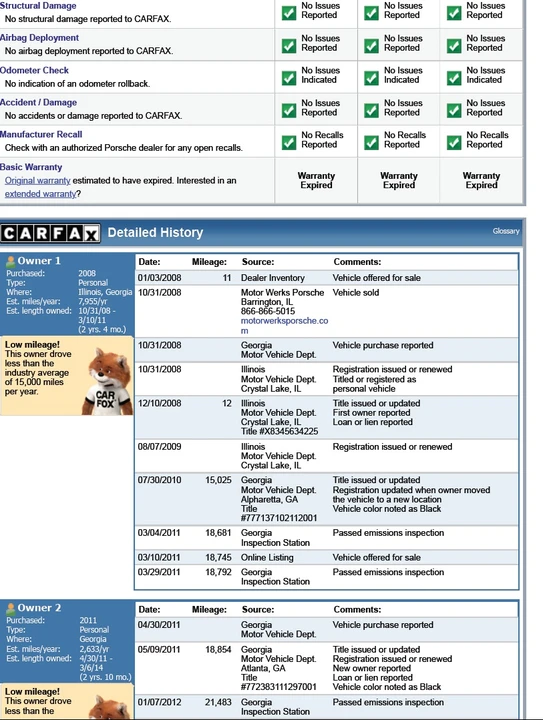Click the Accident / Damage heading
Screen dimensions: 543x720
(x=39, y=102)
